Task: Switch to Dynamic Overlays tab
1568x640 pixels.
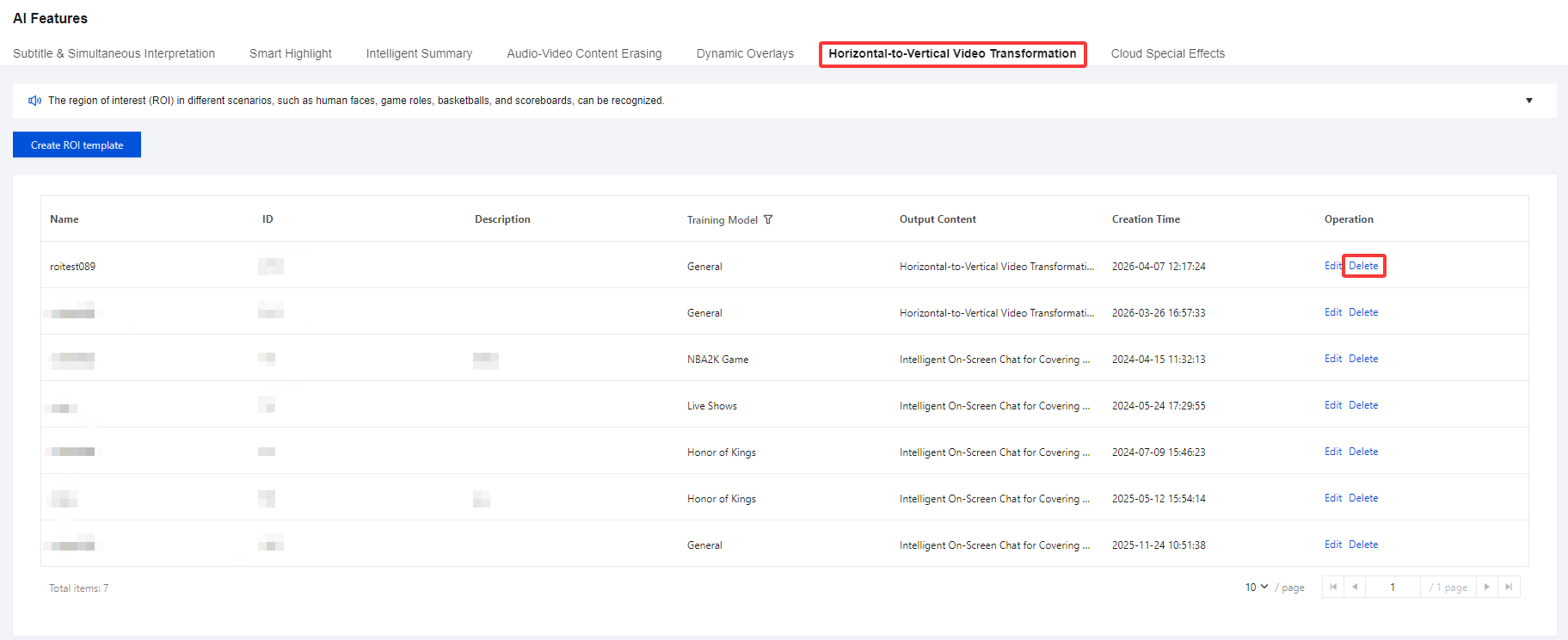Action: (x=745, y=53)
